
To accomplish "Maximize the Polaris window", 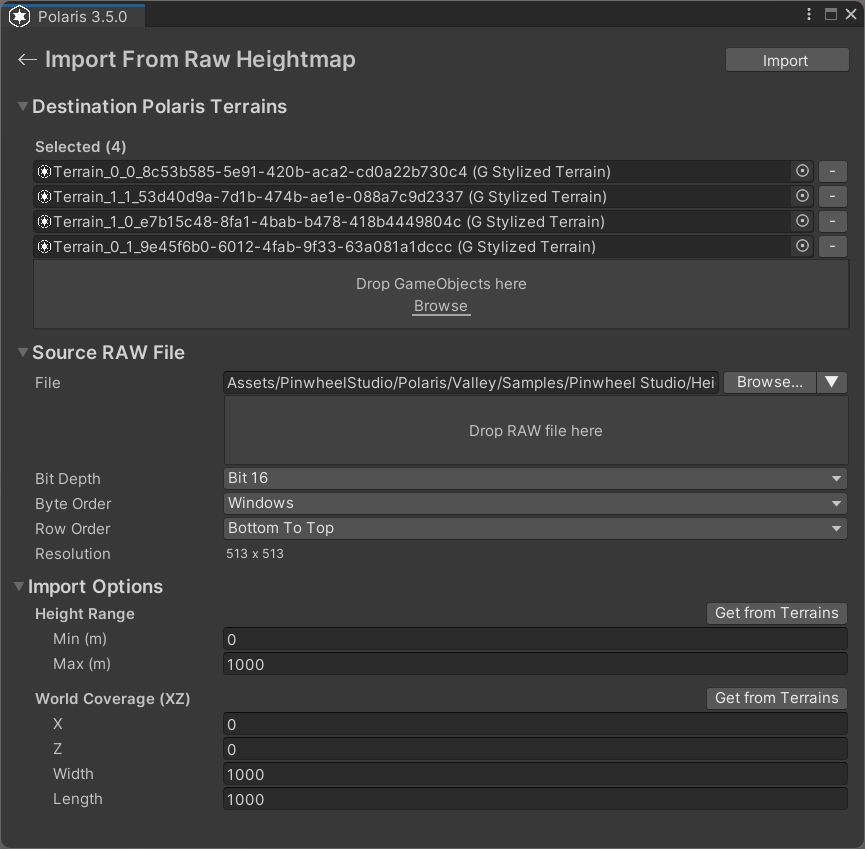I will coord(830,14).
